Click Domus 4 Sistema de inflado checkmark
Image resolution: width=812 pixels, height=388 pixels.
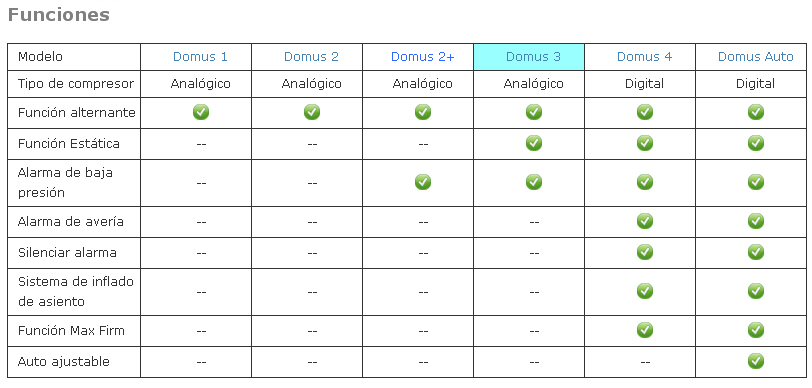(x=645, y=291)
